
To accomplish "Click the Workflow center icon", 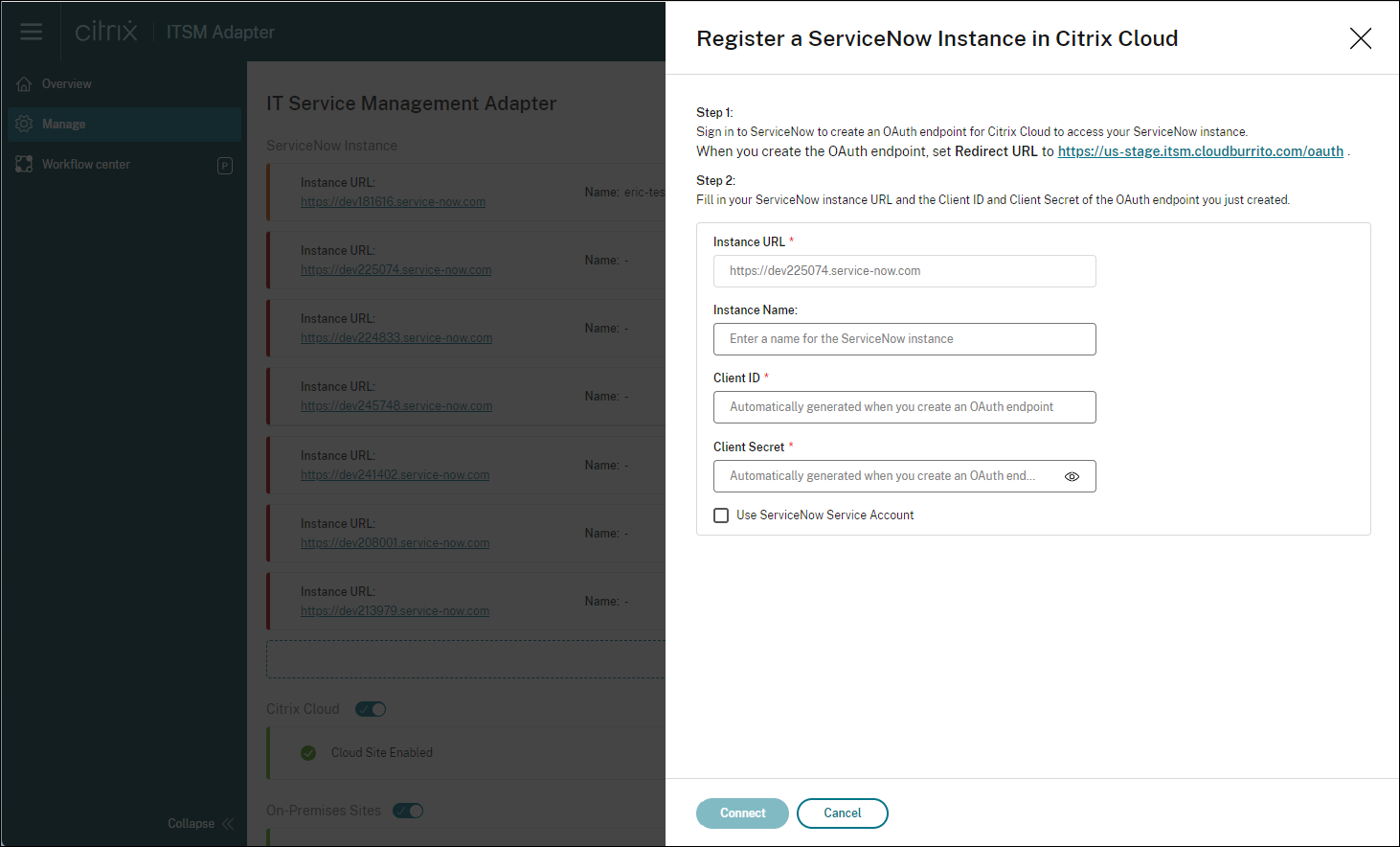I will point(24,165).
